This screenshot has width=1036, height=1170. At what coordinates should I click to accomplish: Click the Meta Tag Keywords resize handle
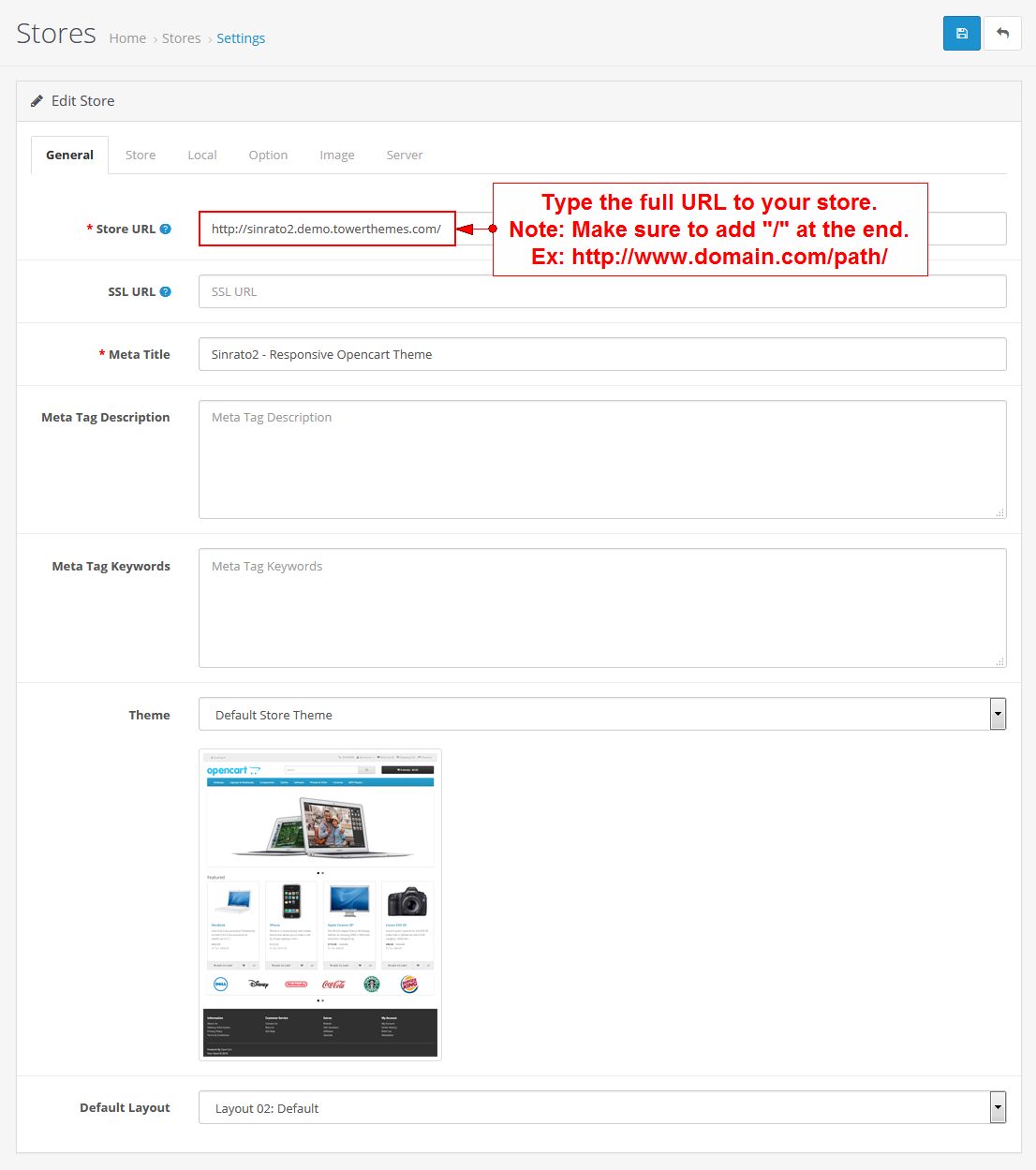999,661
